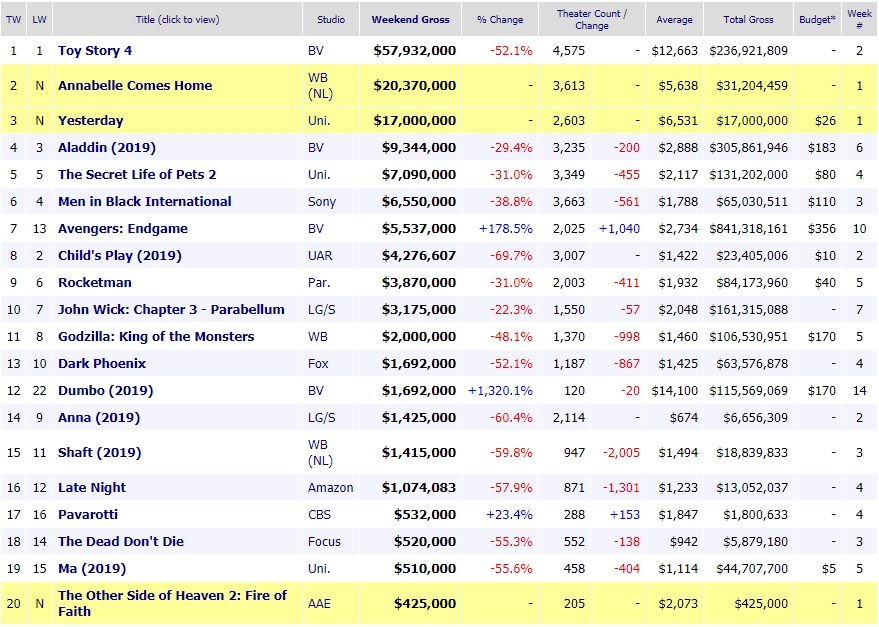
Task: View John Wick: Chapter 3 - Parabellum
Action: pos(171,309)
